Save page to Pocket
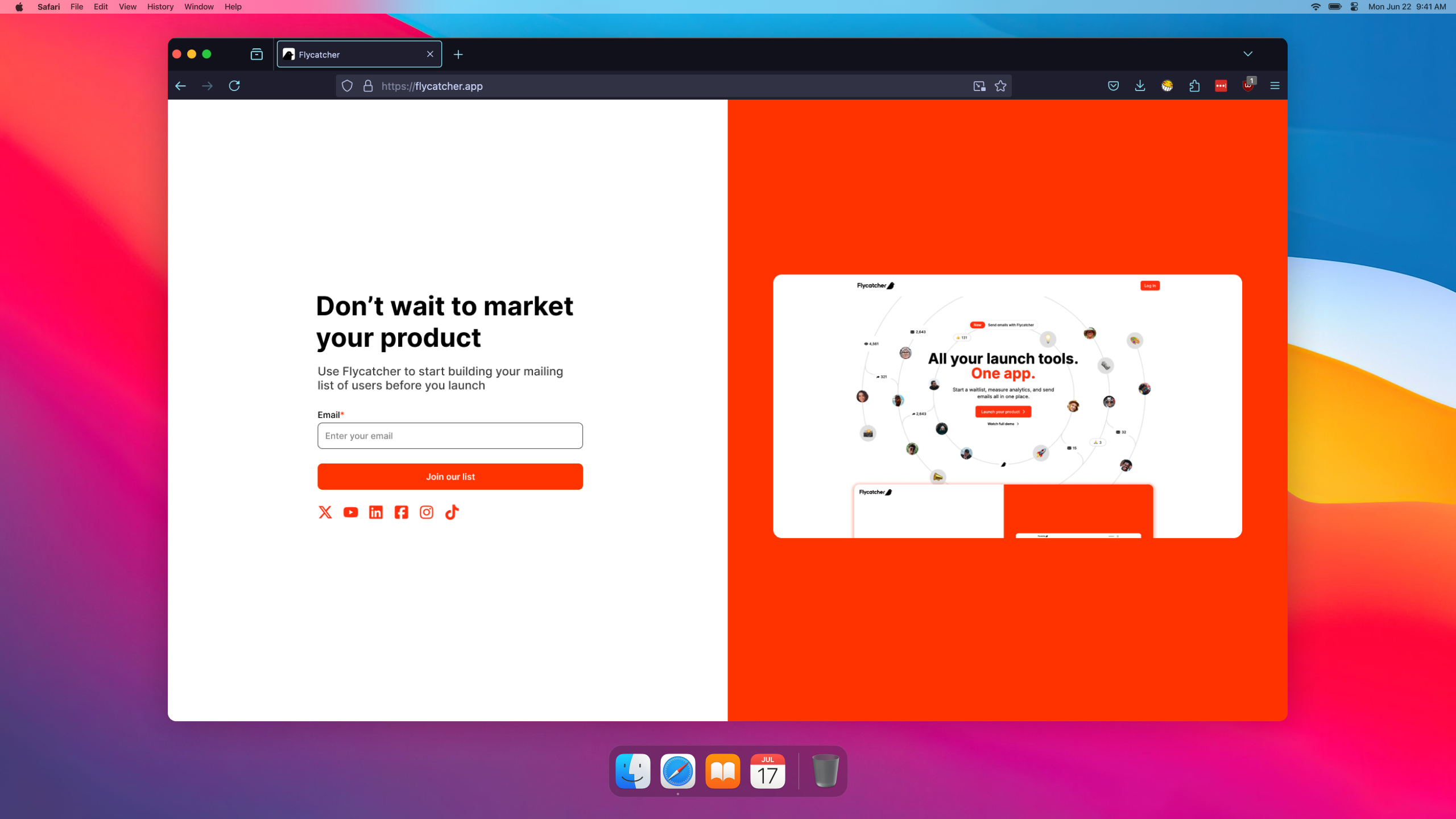 [1113, 86]
